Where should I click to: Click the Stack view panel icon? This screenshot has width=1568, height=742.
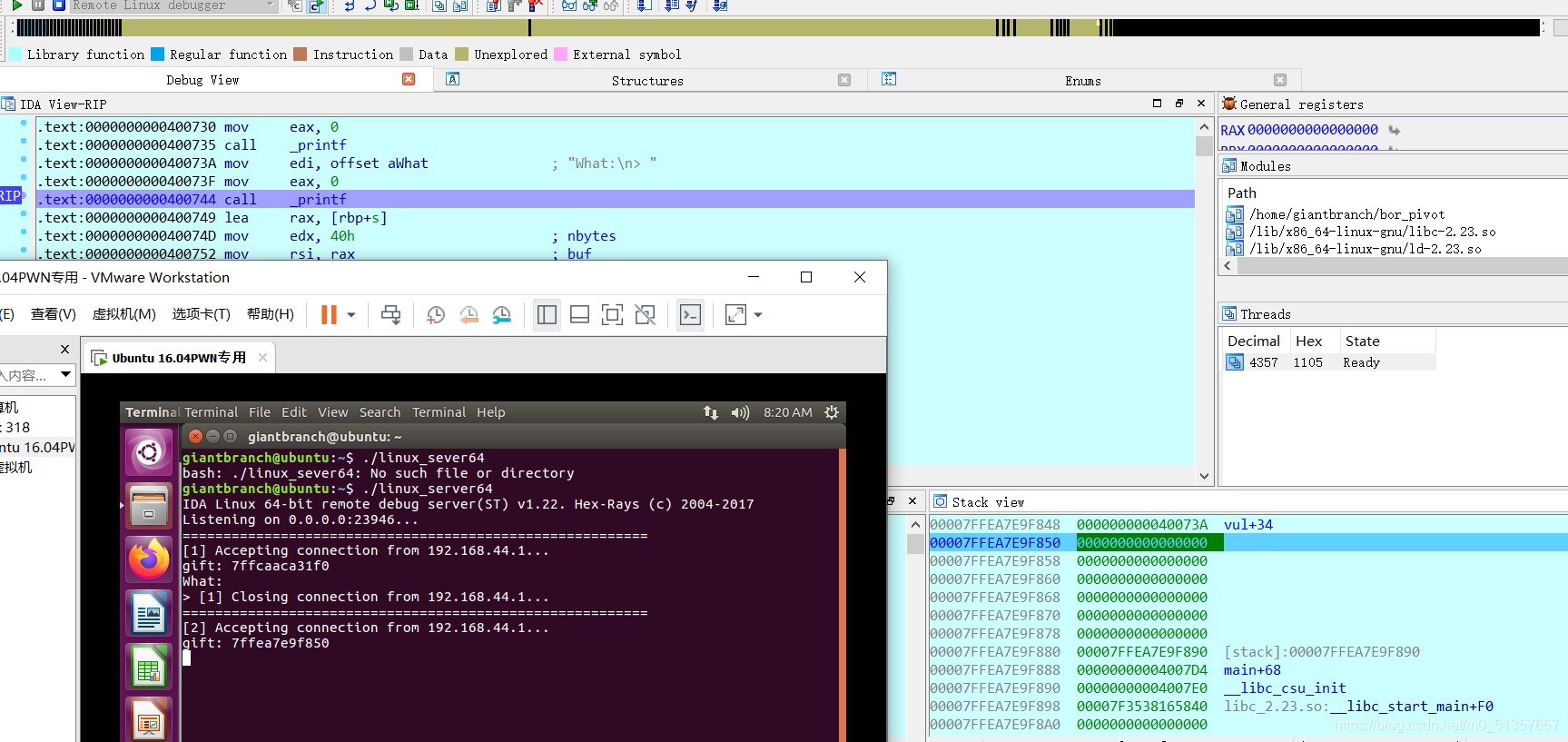coord(941,501)
